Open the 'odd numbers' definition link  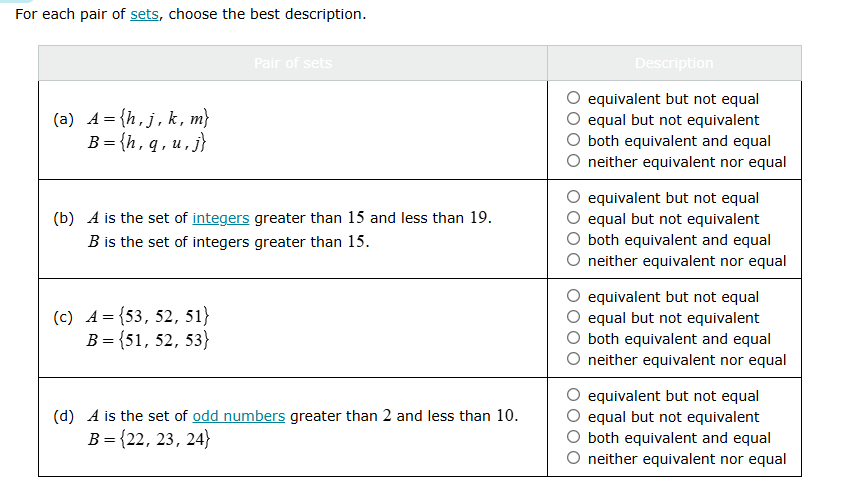pos(239,416)
